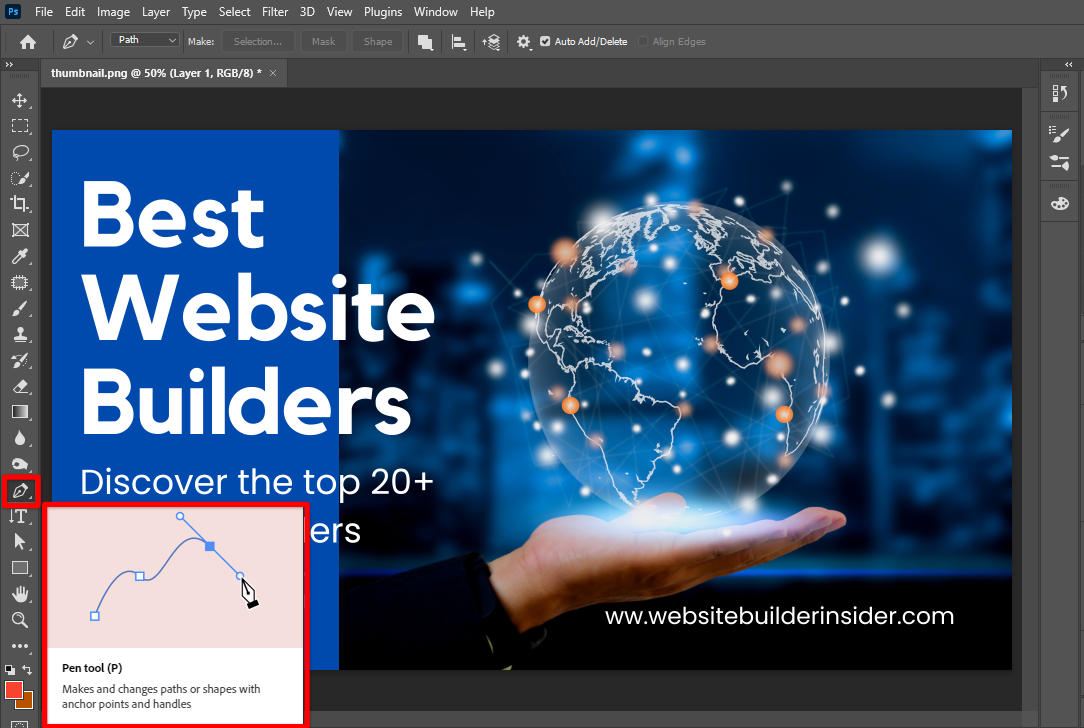Activate the Horizontal Type tool
Image resolution: width=1084 pixels, height=728 pixels.
[20, 516]
